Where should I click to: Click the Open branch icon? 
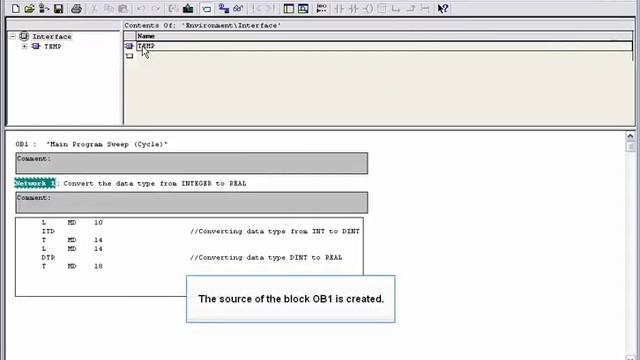[x=396, y=9]
